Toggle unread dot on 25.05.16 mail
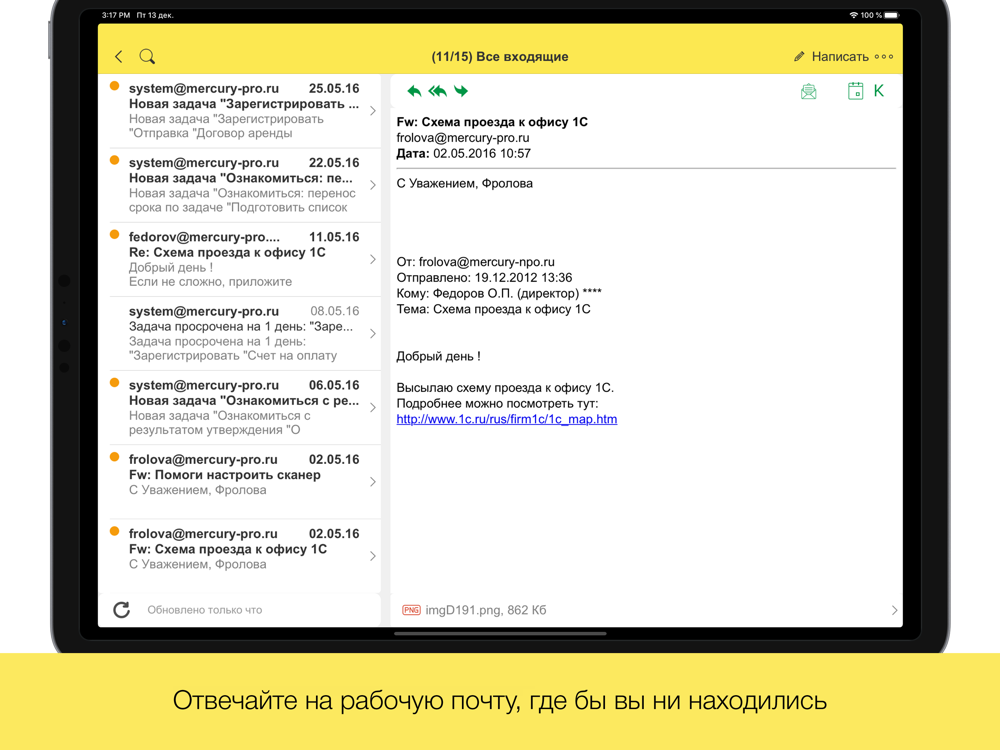The height and width of the screenshot is (750, 1000). click(x=114, y=86)
